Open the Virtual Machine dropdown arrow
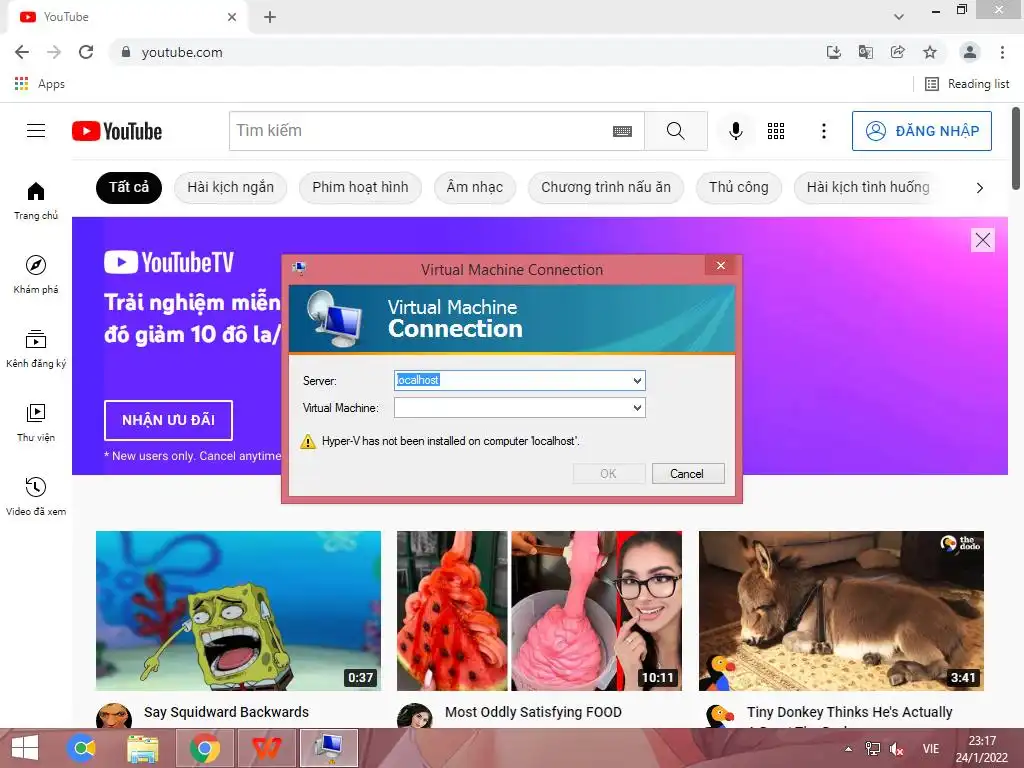1024x768 pixels. [637, 408]
